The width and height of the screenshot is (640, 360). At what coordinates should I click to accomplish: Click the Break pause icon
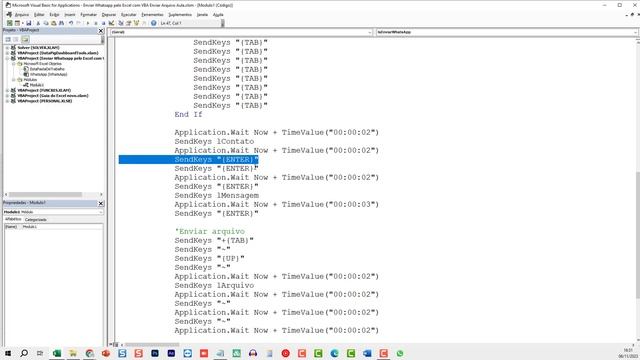tap(96, 23)
